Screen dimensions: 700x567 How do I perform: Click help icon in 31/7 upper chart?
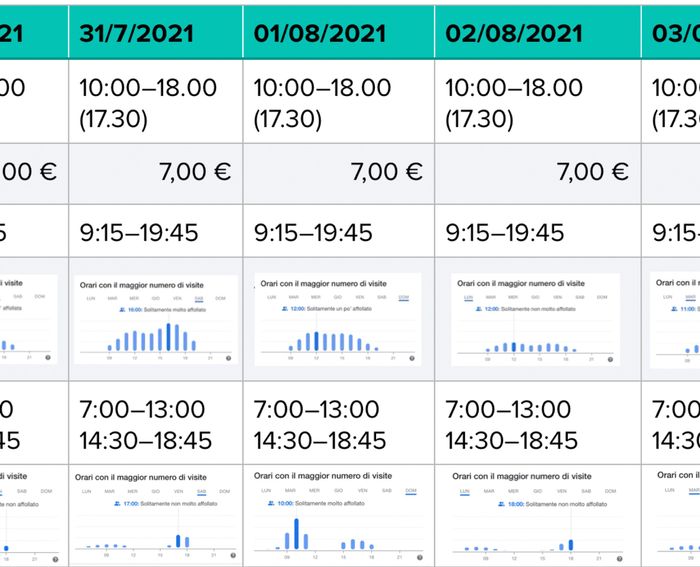pos(229,358)
